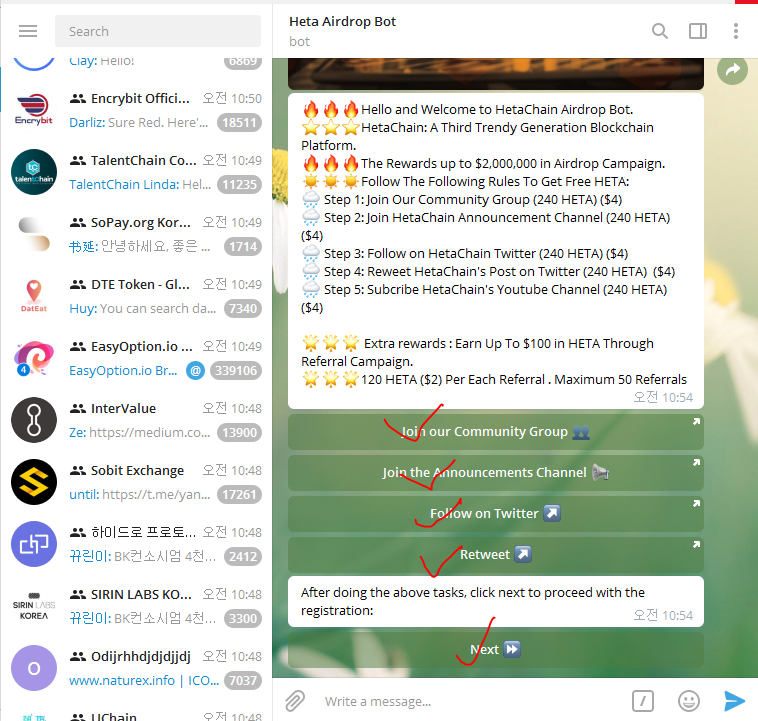Open the 하이드로 프로토콜 chat
This screenshot has width=758, height=721.
click(x=136, y=544)
